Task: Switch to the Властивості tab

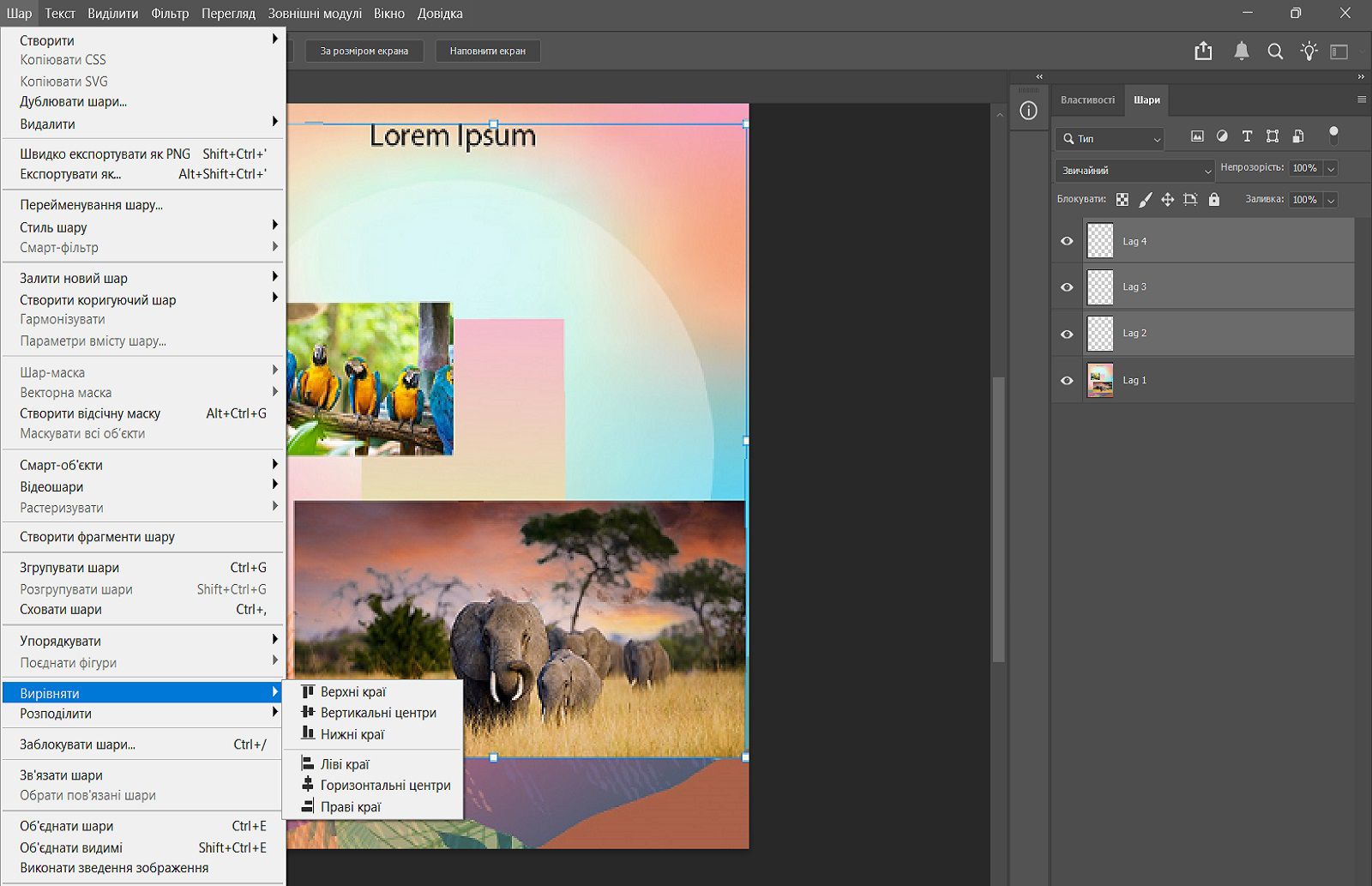Action: pos(1087,100)
